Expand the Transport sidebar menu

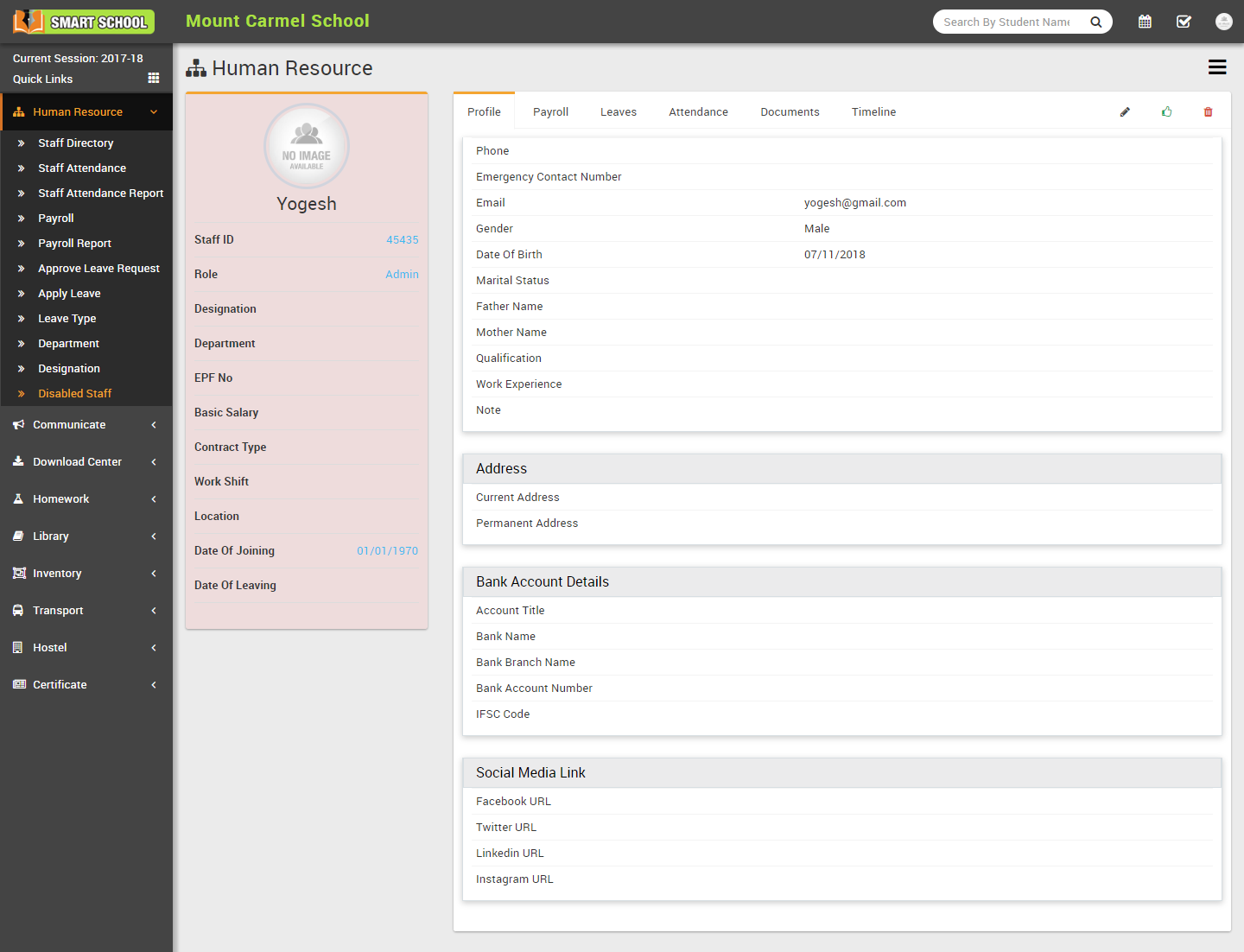[x=58, y=611]
